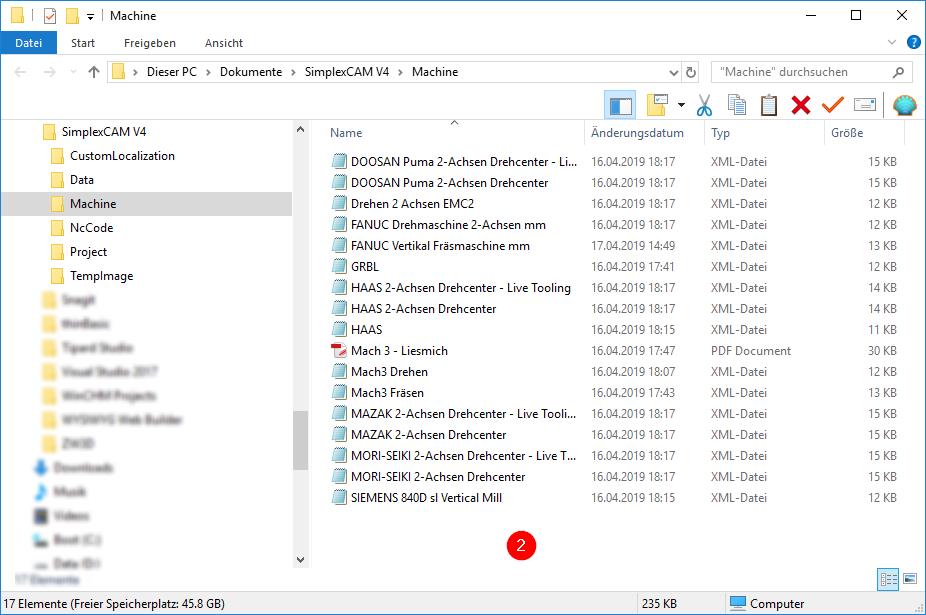Viewport: 926px width, 615px height.
Task: Click the blue Help question mark icon
Action: coord(913,43)
